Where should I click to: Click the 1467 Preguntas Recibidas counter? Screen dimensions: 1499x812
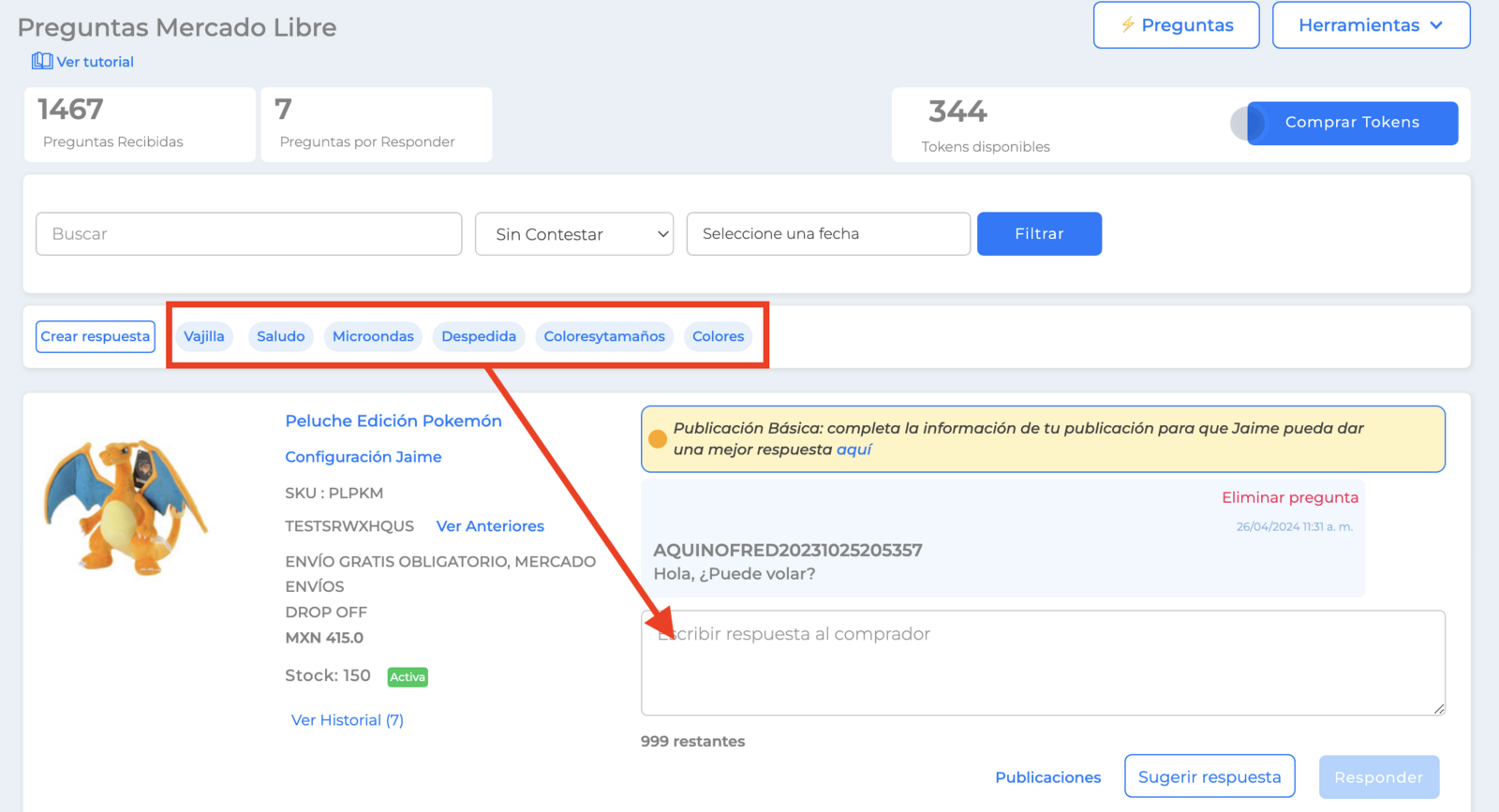pyautogui.click(x=140, y=125)
